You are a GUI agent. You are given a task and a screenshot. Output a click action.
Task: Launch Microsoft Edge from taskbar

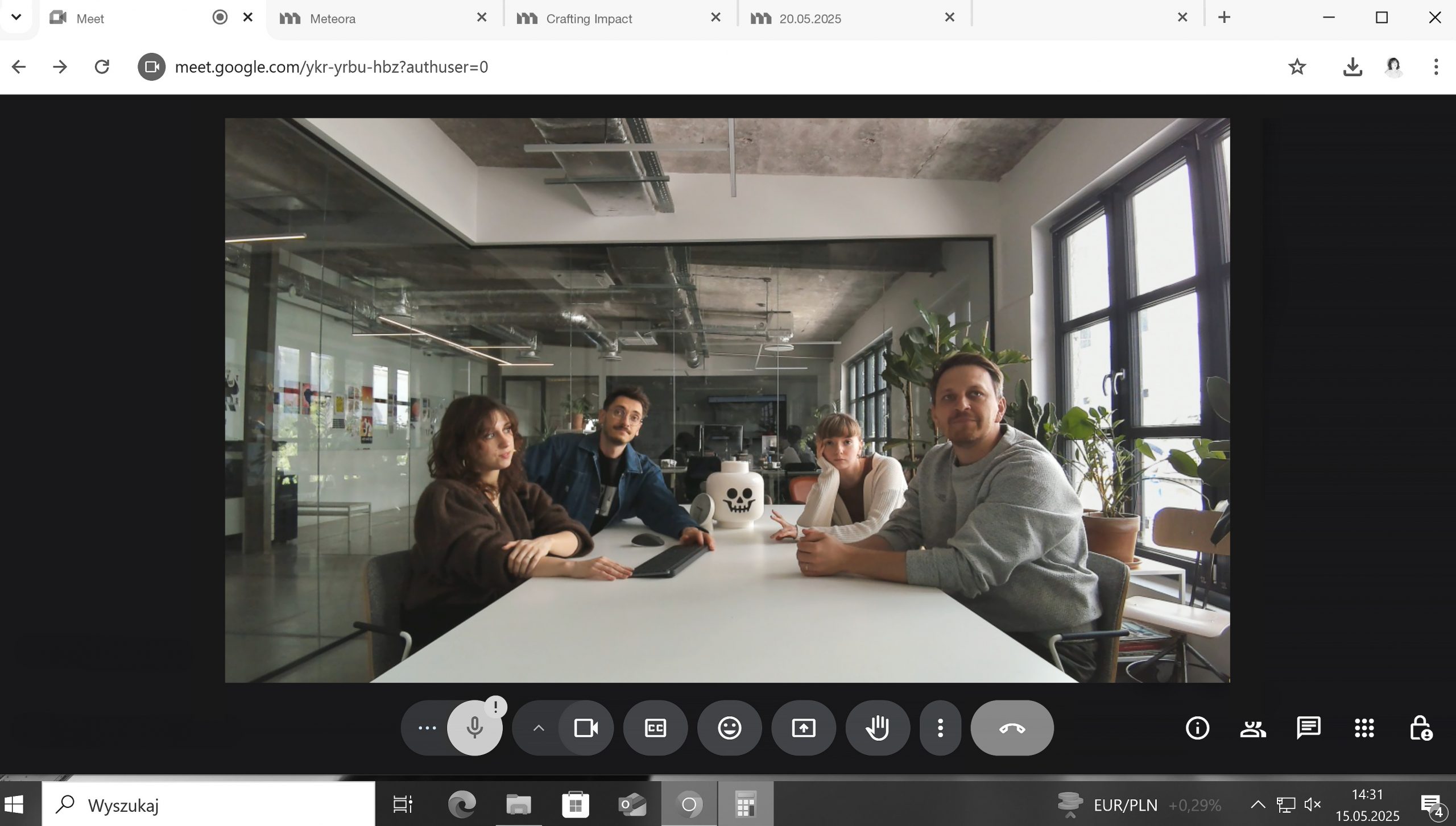click(x=461, y=804)
